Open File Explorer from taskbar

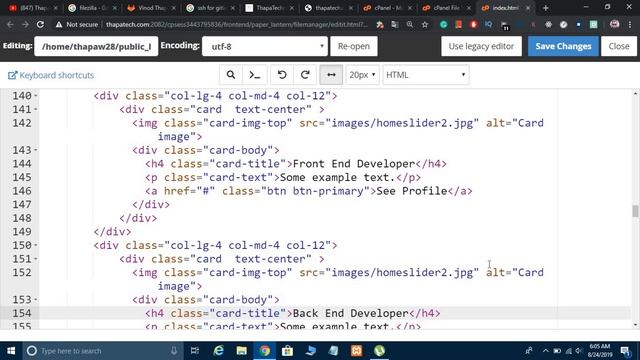point(242,351)
